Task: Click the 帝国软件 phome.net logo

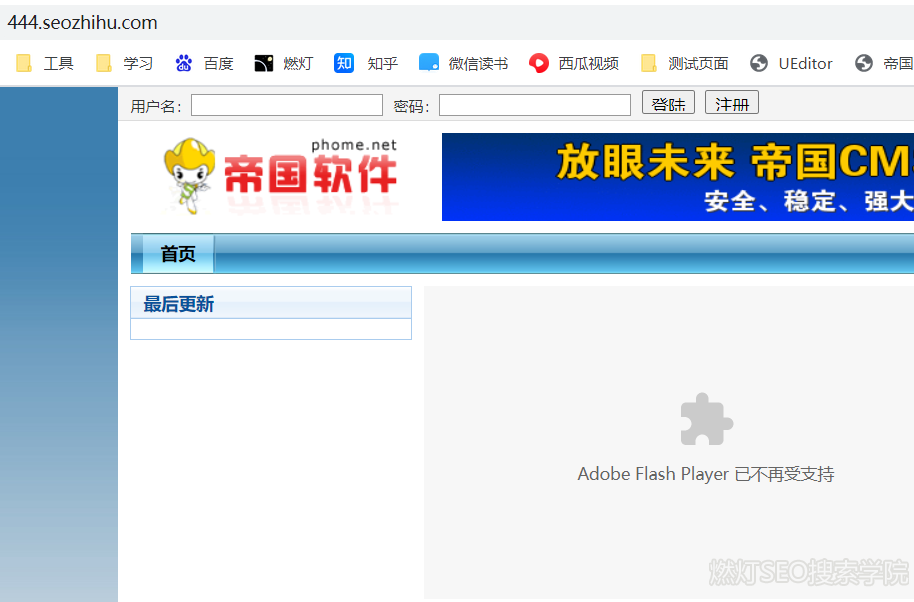Action: pyautogui.click(x=281, y=176)
